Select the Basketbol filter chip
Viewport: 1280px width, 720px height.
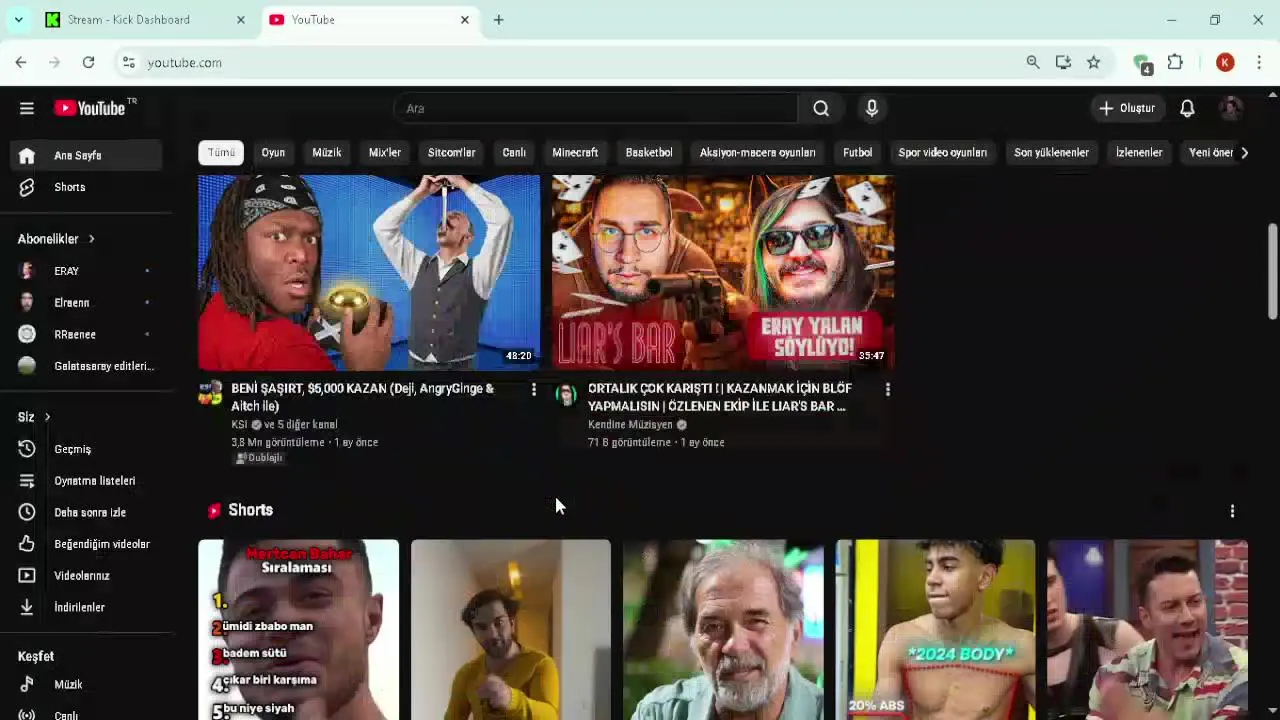pos(649,153)
